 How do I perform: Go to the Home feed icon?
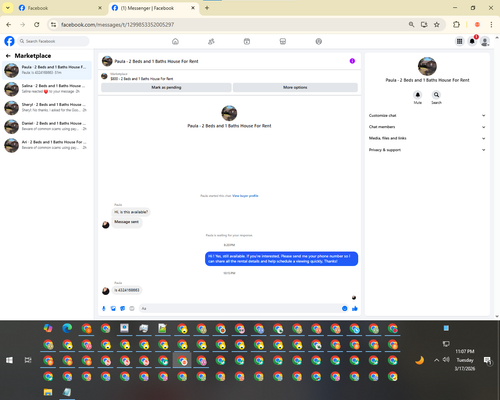pyautogui.click(x=175, y=41)
